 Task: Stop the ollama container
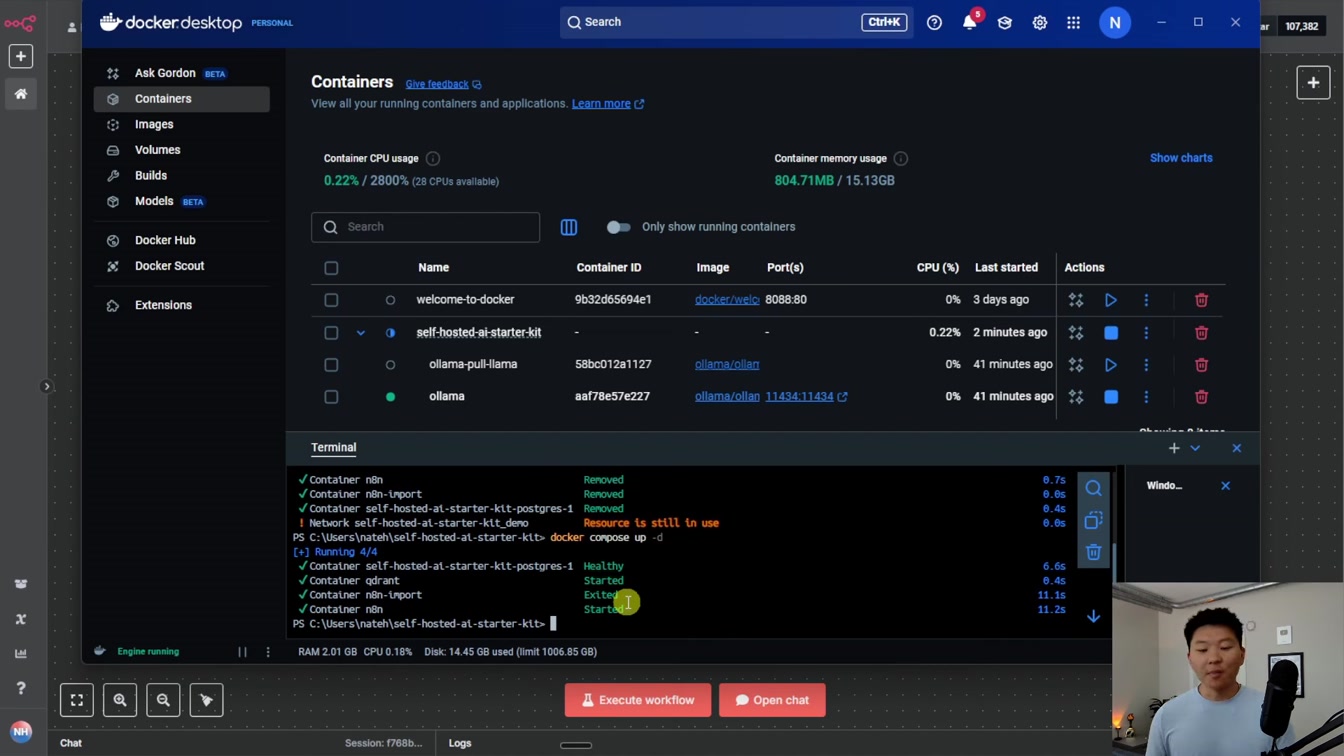1111,397
